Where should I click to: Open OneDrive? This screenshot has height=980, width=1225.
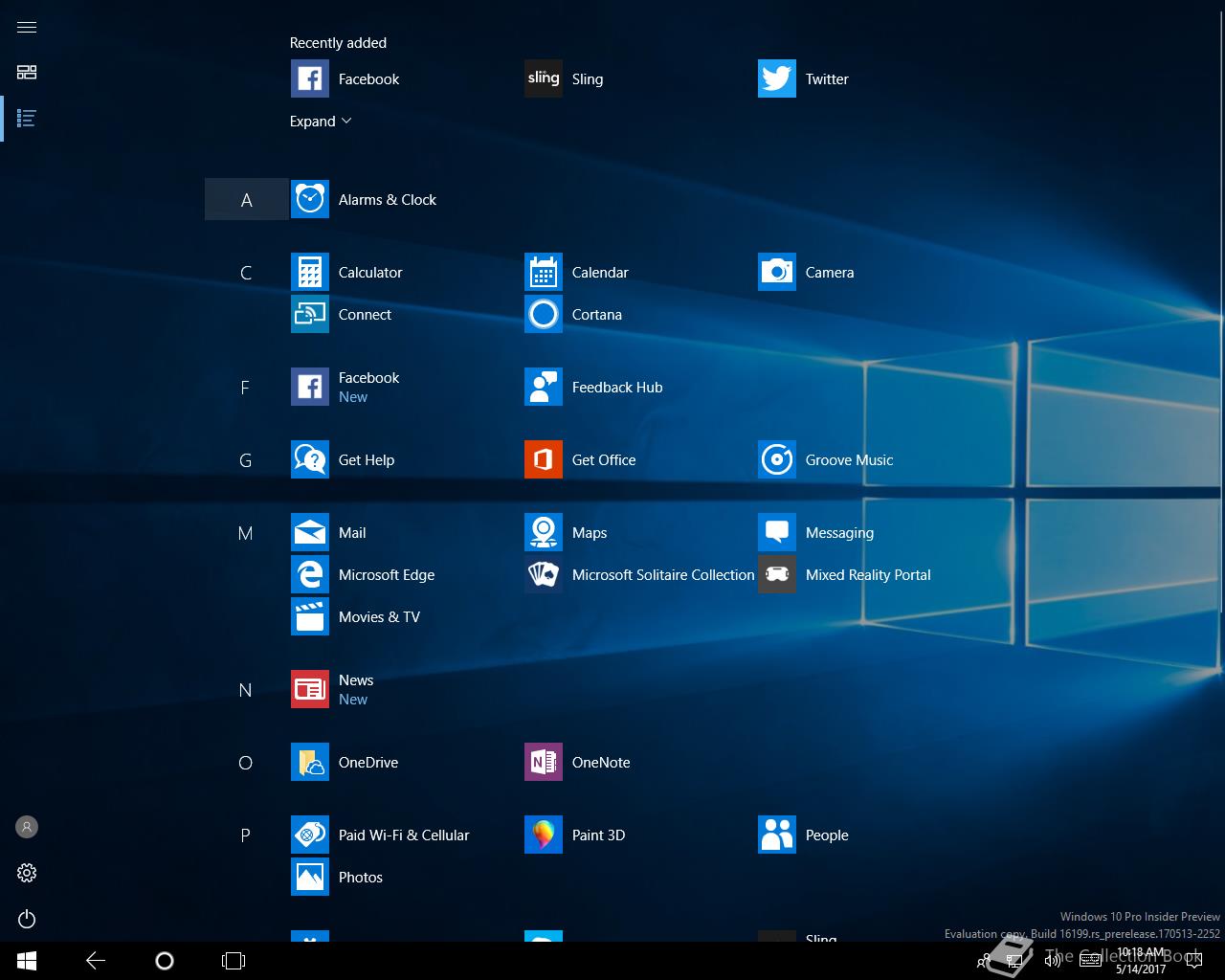point(345,762)
